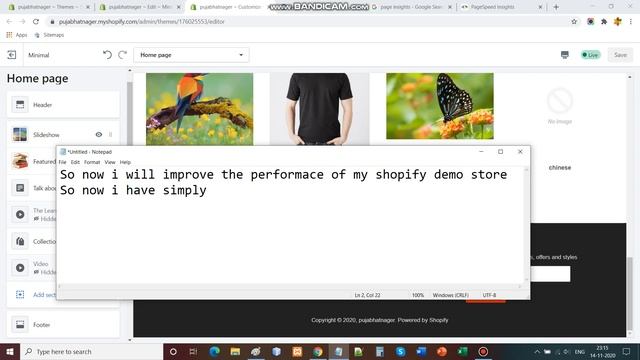Open Skype from the taskbar
The image size is (640, 360).
[x=400, y=351]
